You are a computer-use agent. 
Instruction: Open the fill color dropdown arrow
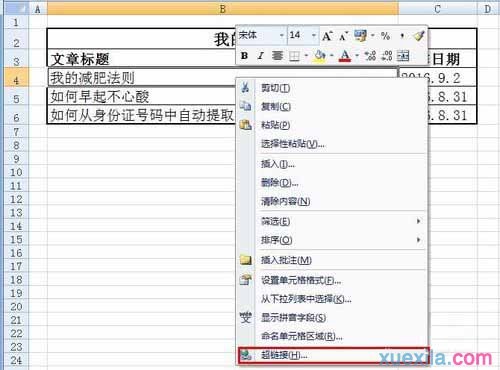[x=332, y=56]
